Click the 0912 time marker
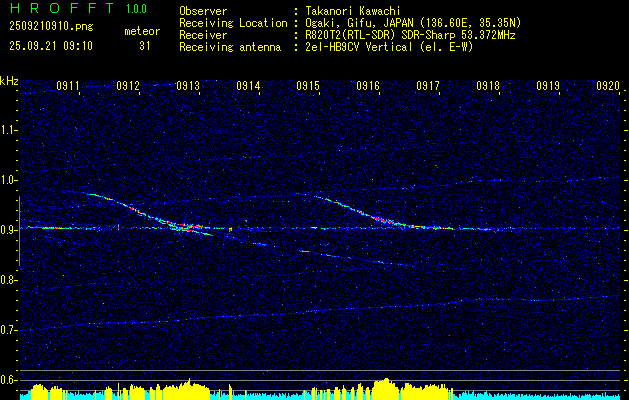Viewport: 629px width, 400px height. (128, 85)
